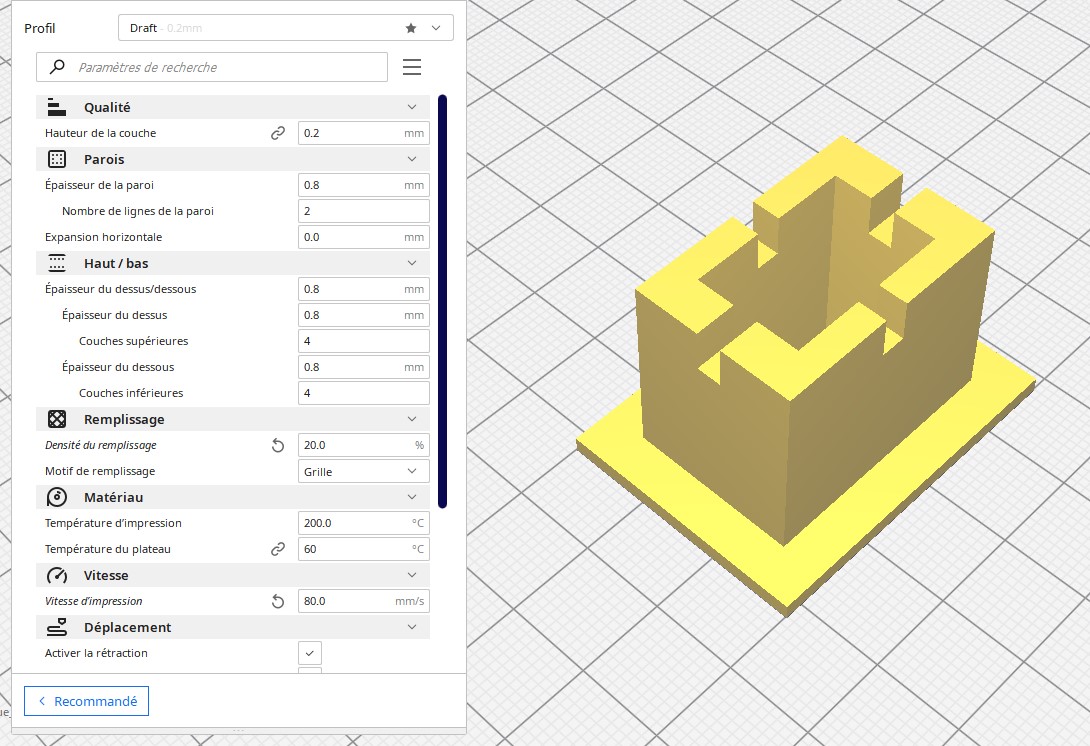Viewport: 1090px width, 746px height.
Task: Click link icon beside Température du plateau
Action: (x=277, y=549)
